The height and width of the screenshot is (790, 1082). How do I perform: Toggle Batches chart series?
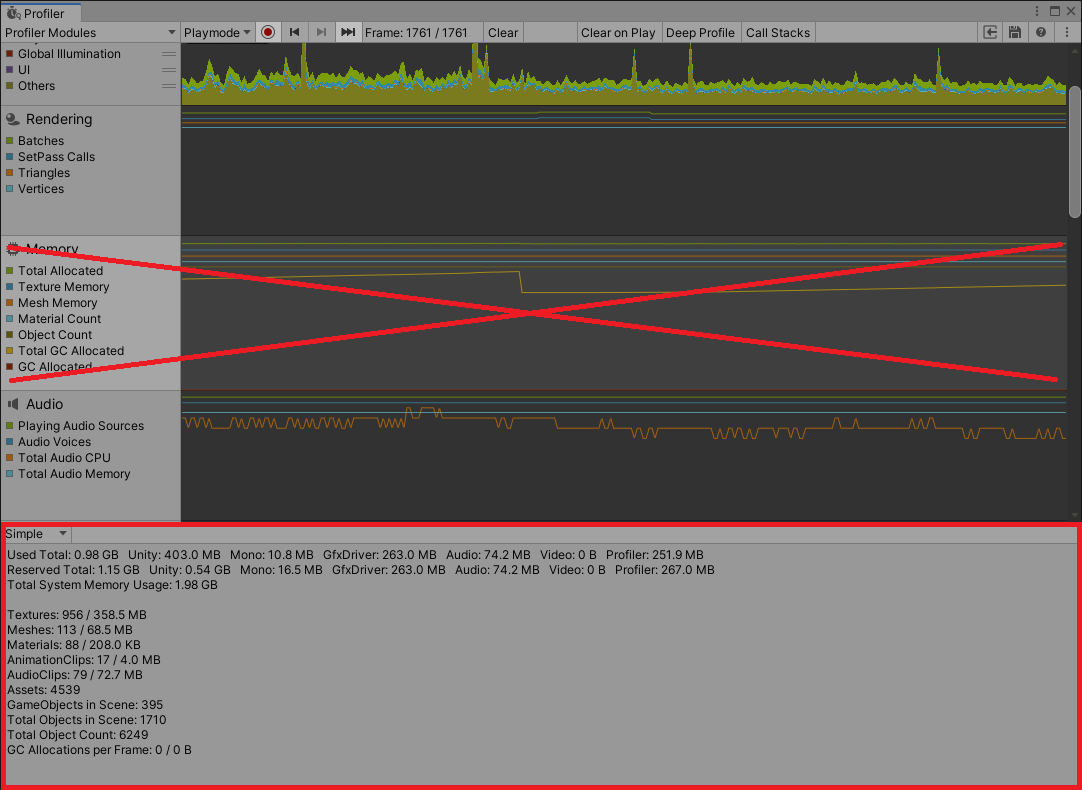point(10,141)
